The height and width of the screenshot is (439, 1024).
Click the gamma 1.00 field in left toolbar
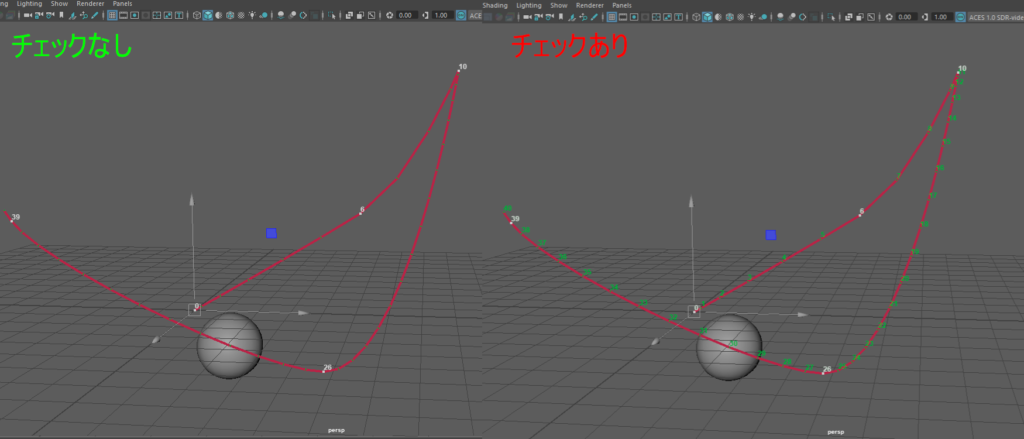pos(440,17)
